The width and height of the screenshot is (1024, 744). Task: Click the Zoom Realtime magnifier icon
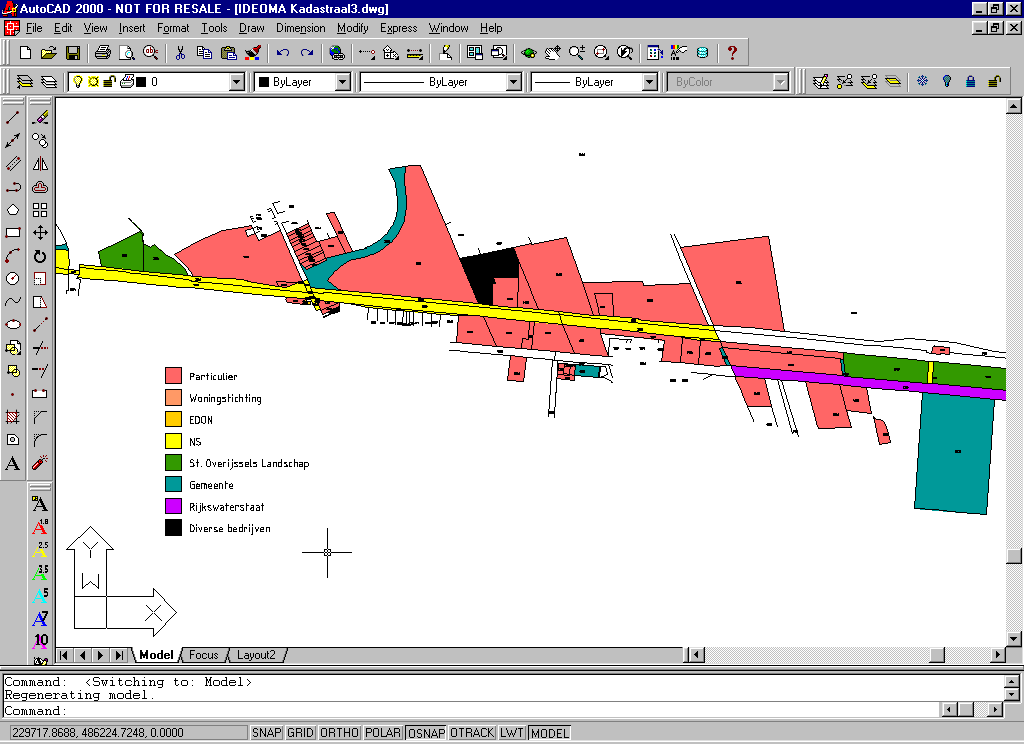[x=577, y=53]
